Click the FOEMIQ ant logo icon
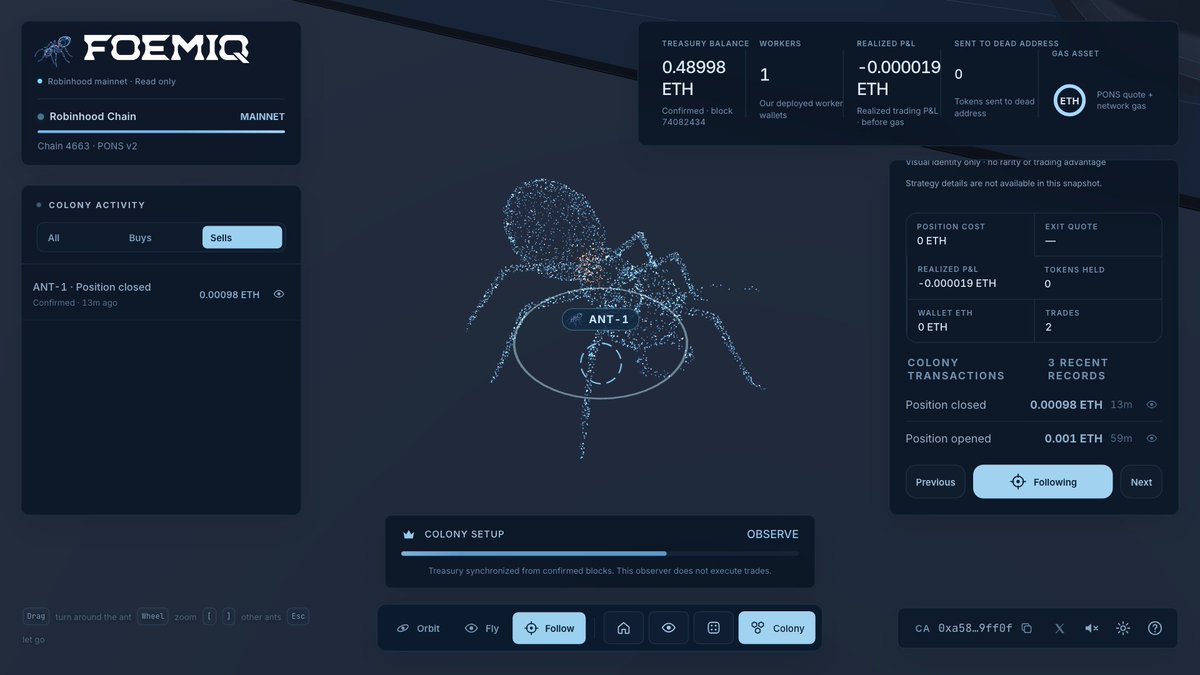The image size is (1200, 675). 54,49
